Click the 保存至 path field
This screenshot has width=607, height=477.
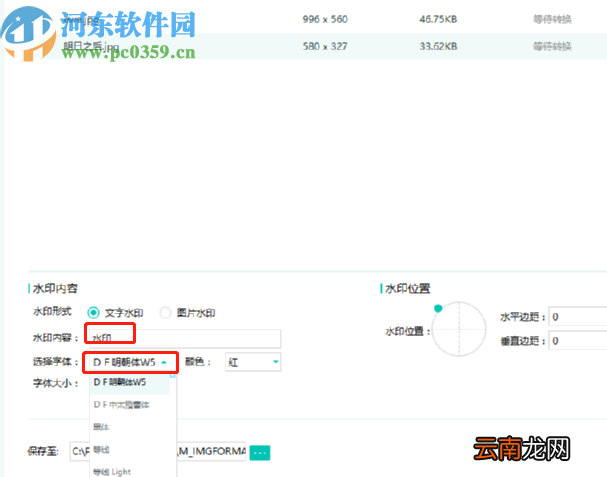pyautogui.click(x=158, y=451)
